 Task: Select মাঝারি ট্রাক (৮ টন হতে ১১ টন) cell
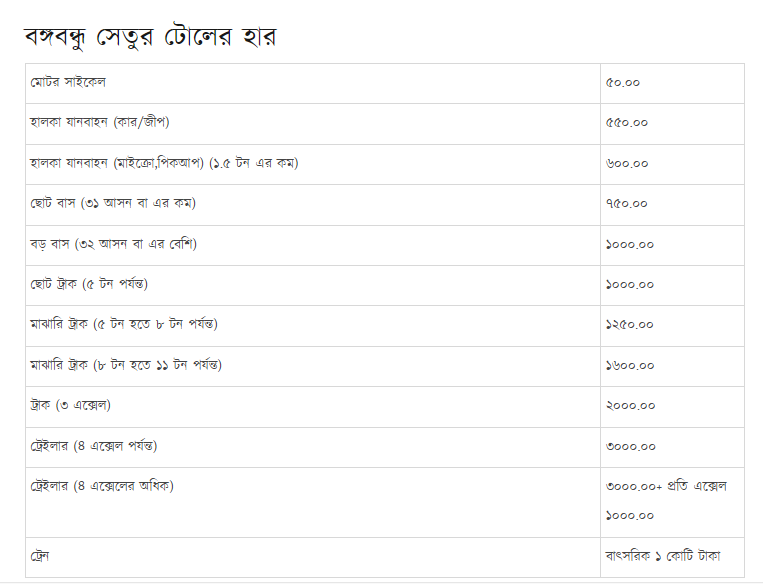click(313, 366)
